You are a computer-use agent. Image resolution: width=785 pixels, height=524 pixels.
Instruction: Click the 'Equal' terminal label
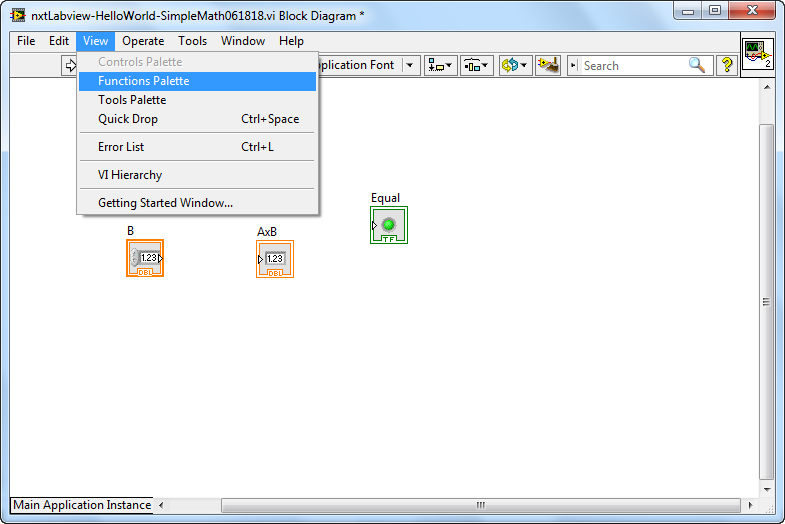(385, 198)
